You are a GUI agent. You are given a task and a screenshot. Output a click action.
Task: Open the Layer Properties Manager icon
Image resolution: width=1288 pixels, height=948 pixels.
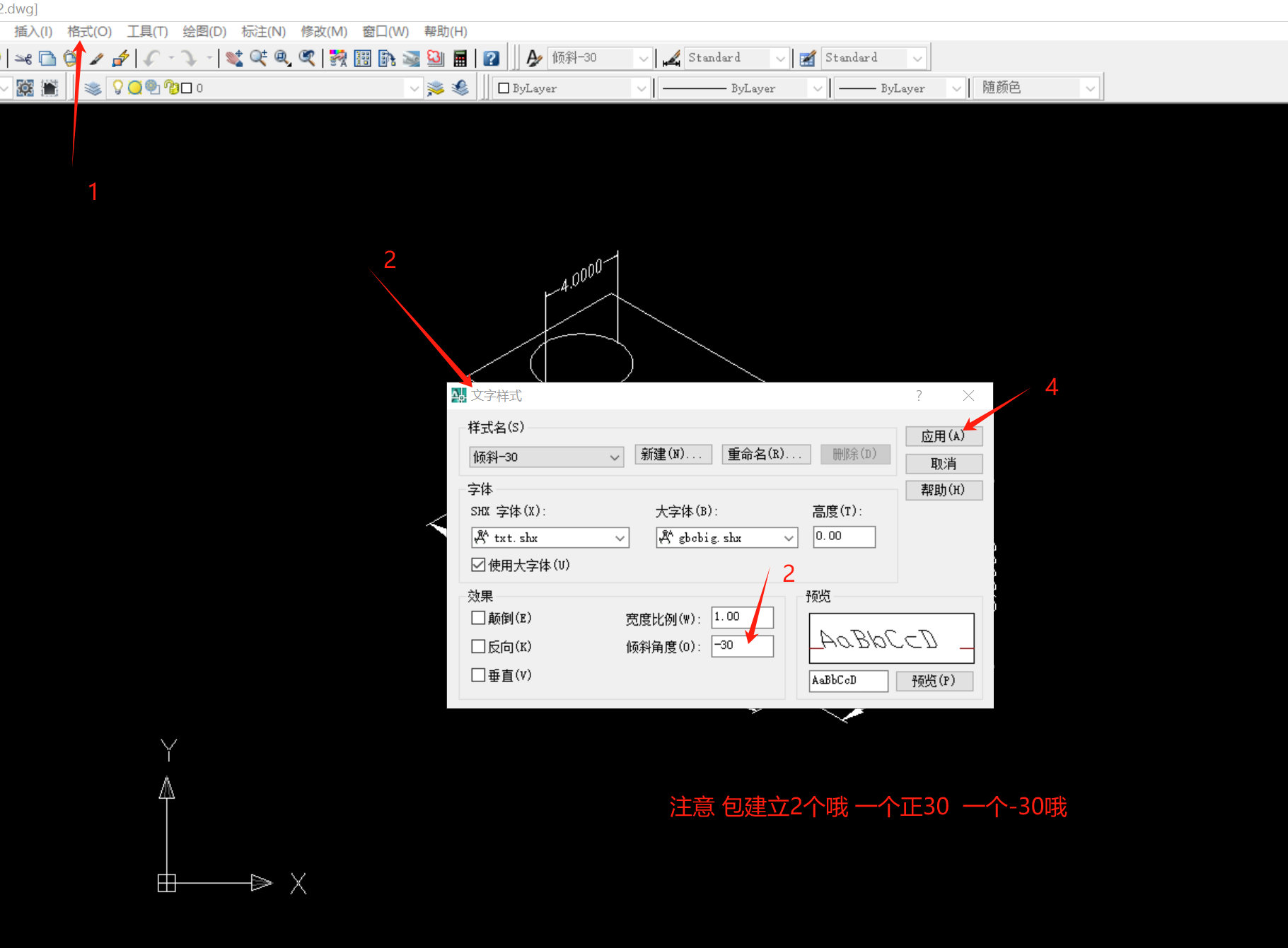click(93, 88)
